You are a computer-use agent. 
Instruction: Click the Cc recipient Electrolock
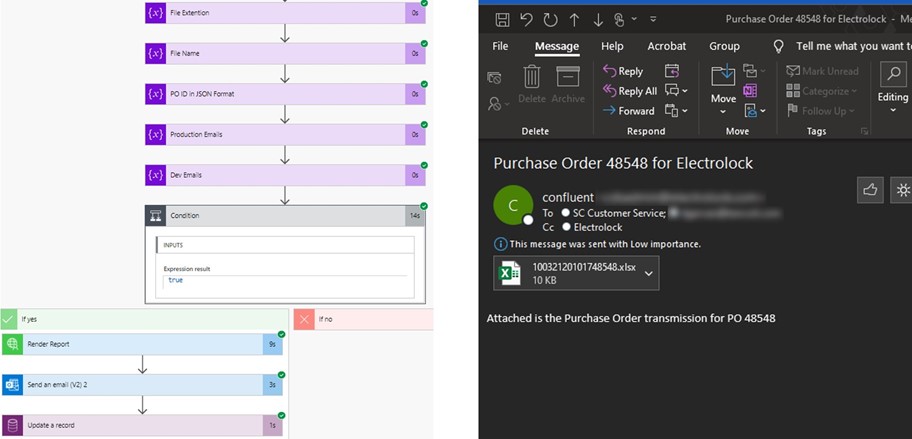[598, 227]
